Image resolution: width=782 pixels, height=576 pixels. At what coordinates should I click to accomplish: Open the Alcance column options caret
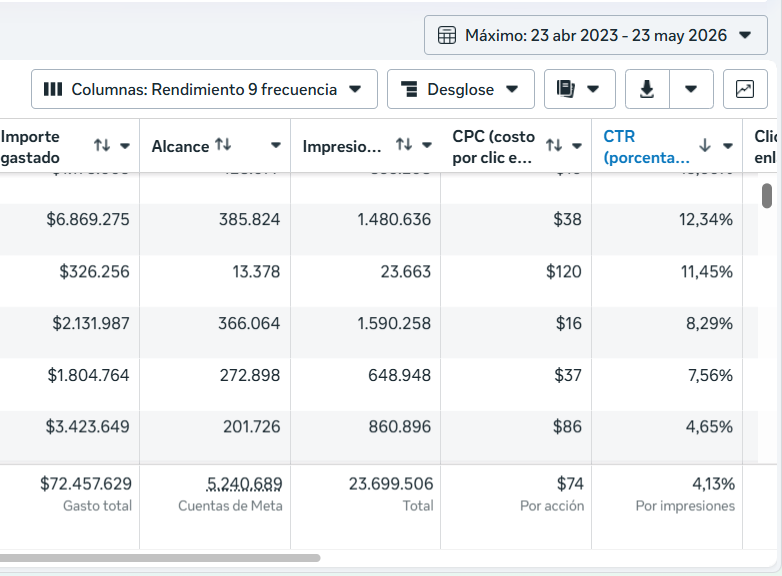click(x=275, y=146)
